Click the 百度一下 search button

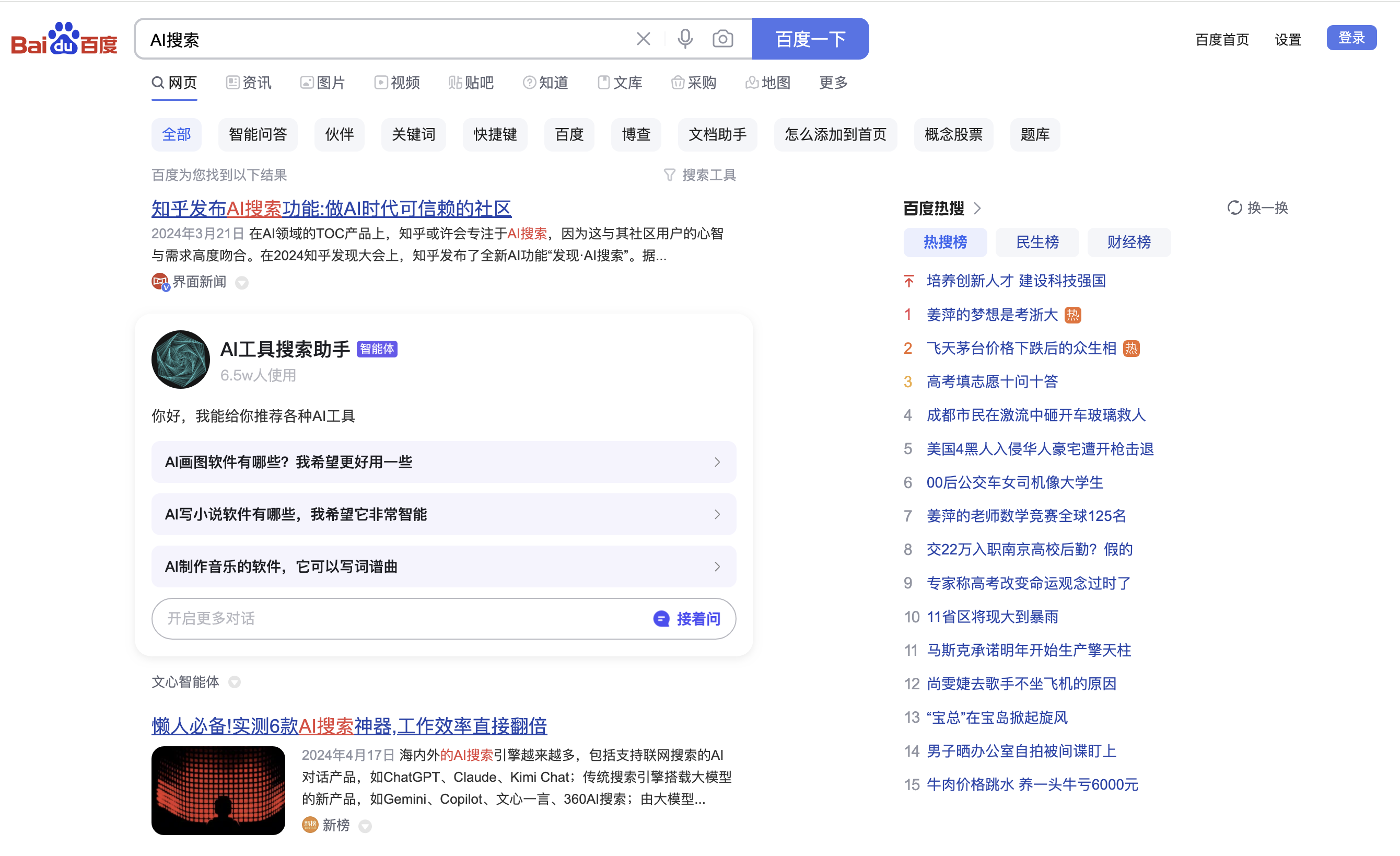click(810, 39)
